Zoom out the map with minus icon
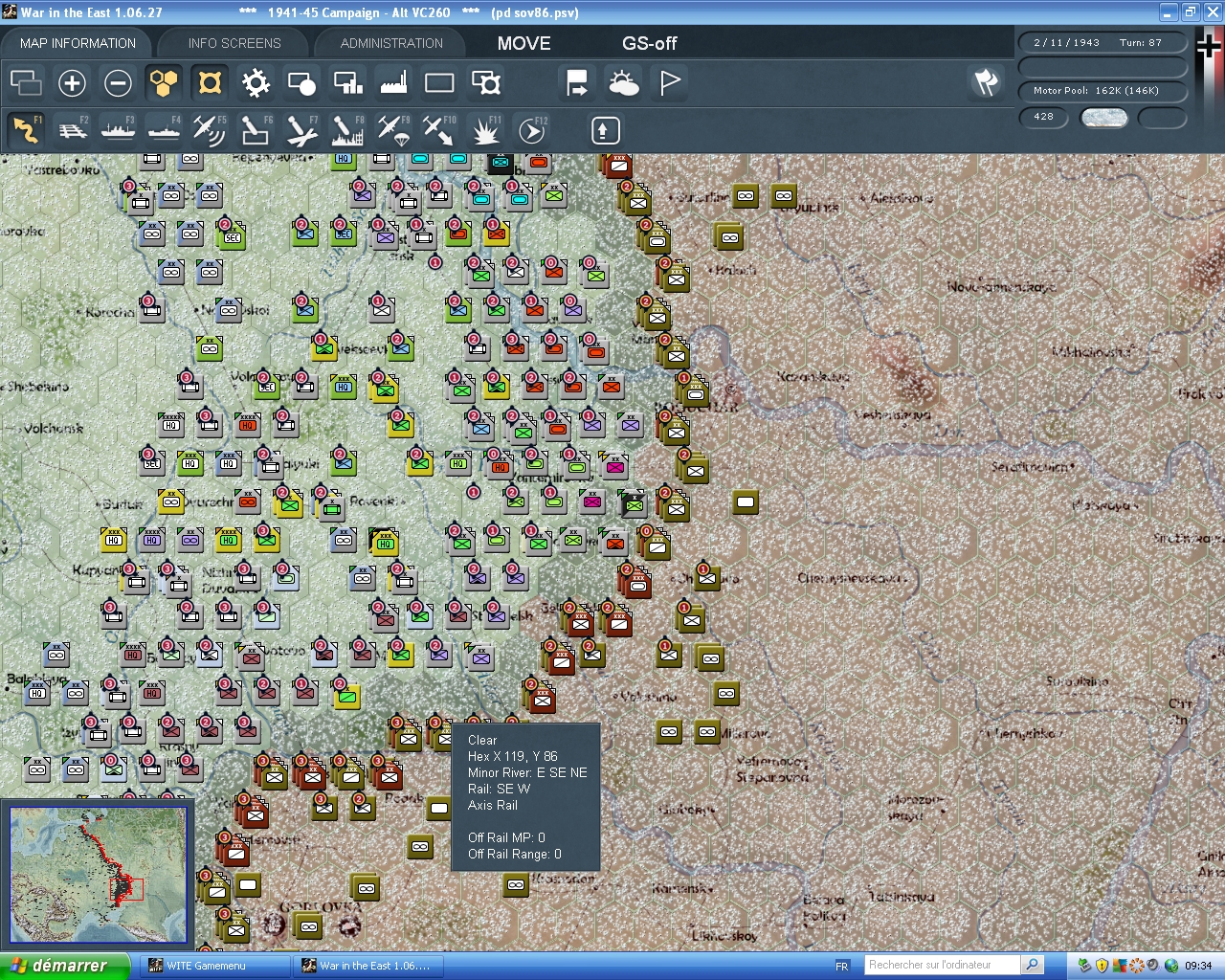Image resolution: width=1225 pixels, height=980 pixels. [x=118, y=83]
